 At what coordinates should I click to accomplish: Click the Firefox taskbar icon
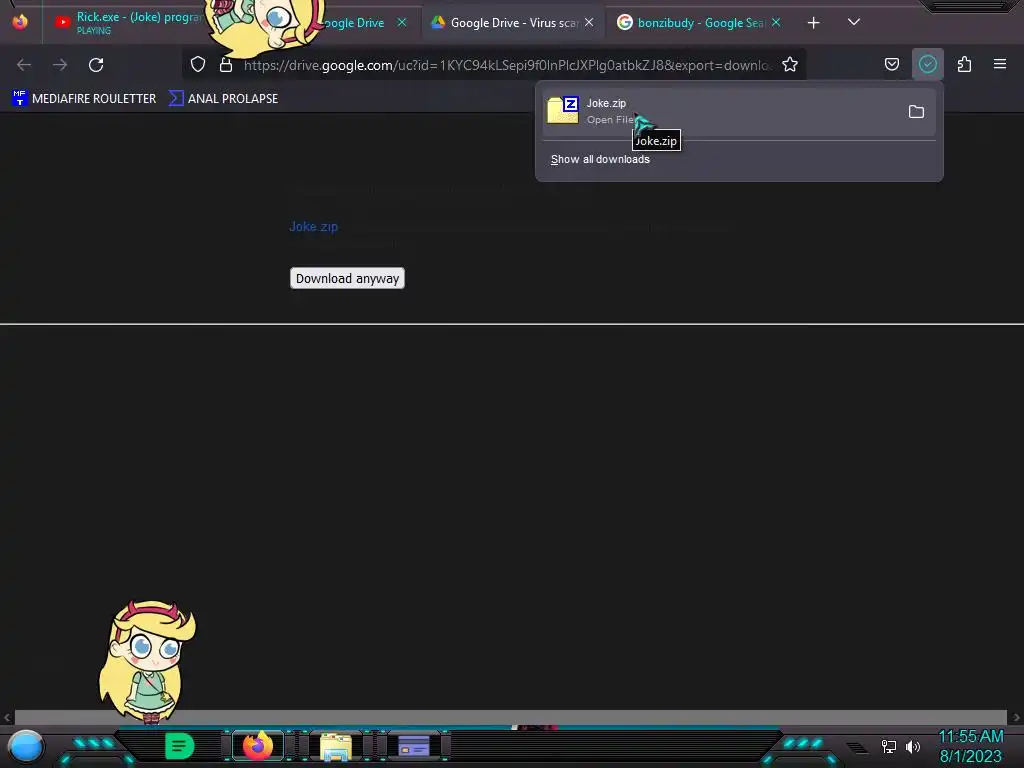tap(257, 746)
